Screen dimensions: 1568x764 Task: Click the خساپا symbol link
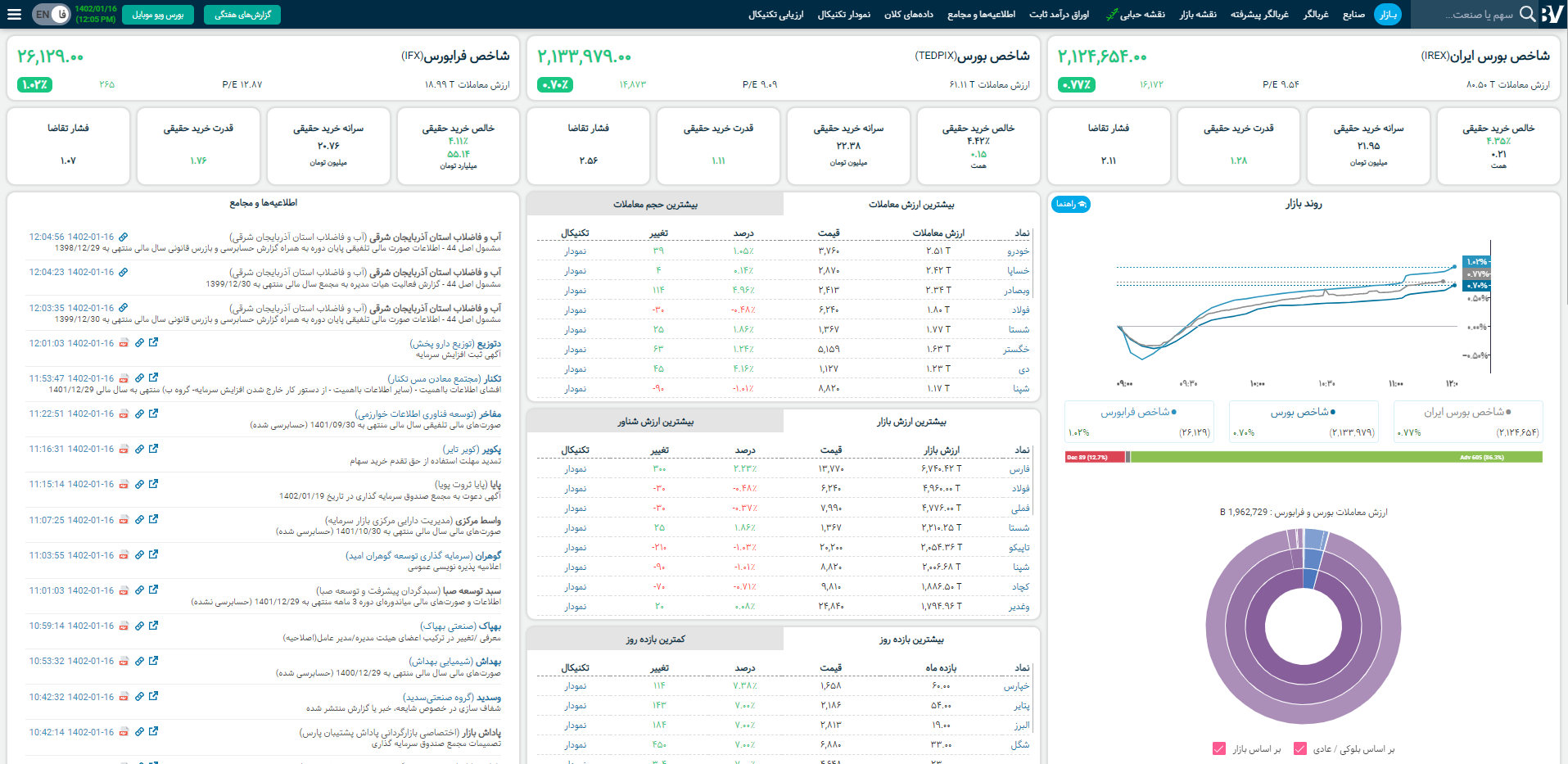1019,270
